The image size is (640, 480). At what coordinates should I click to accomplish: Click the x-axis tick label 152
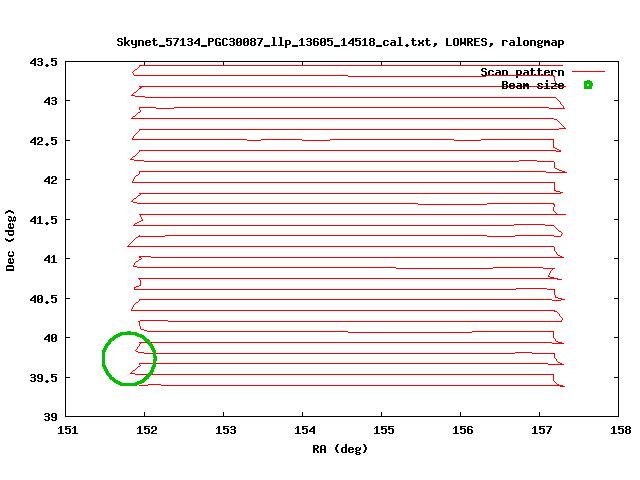(x=147, y=430)
